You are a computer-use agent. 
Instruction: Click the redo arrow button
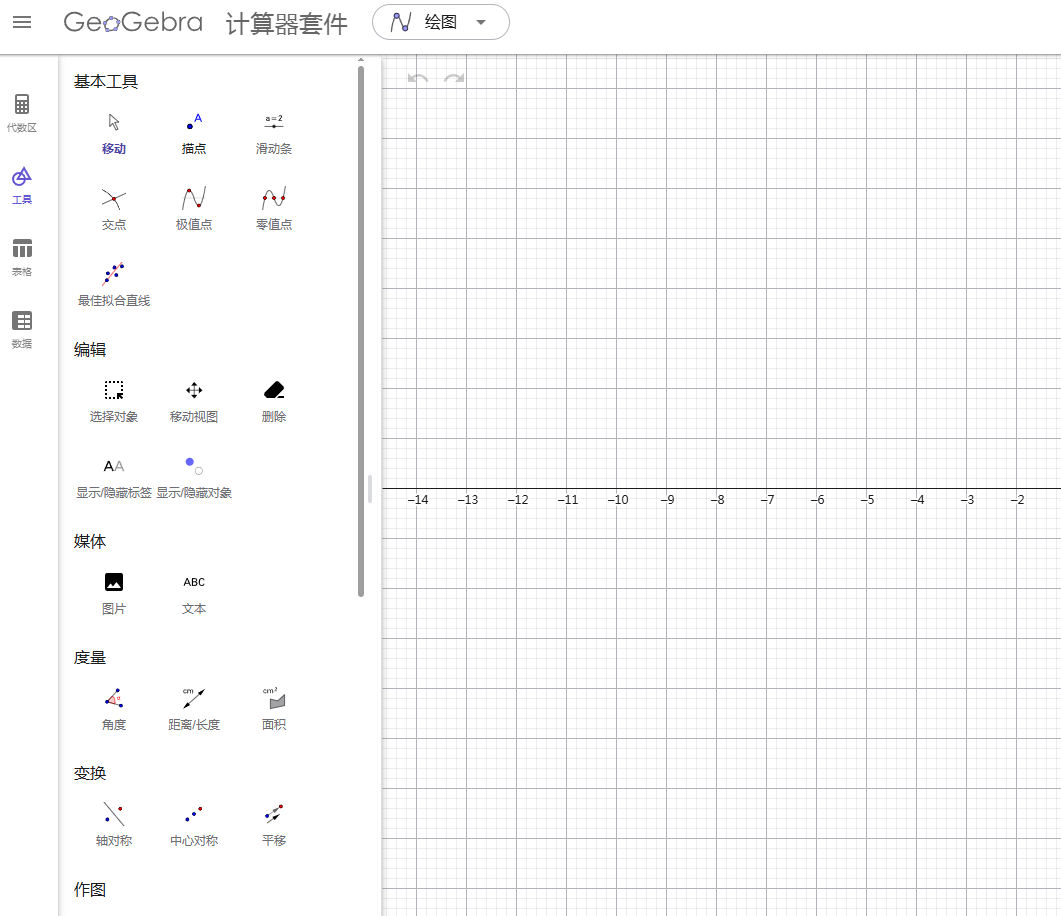pyautogui.click(x=454, y=79)
